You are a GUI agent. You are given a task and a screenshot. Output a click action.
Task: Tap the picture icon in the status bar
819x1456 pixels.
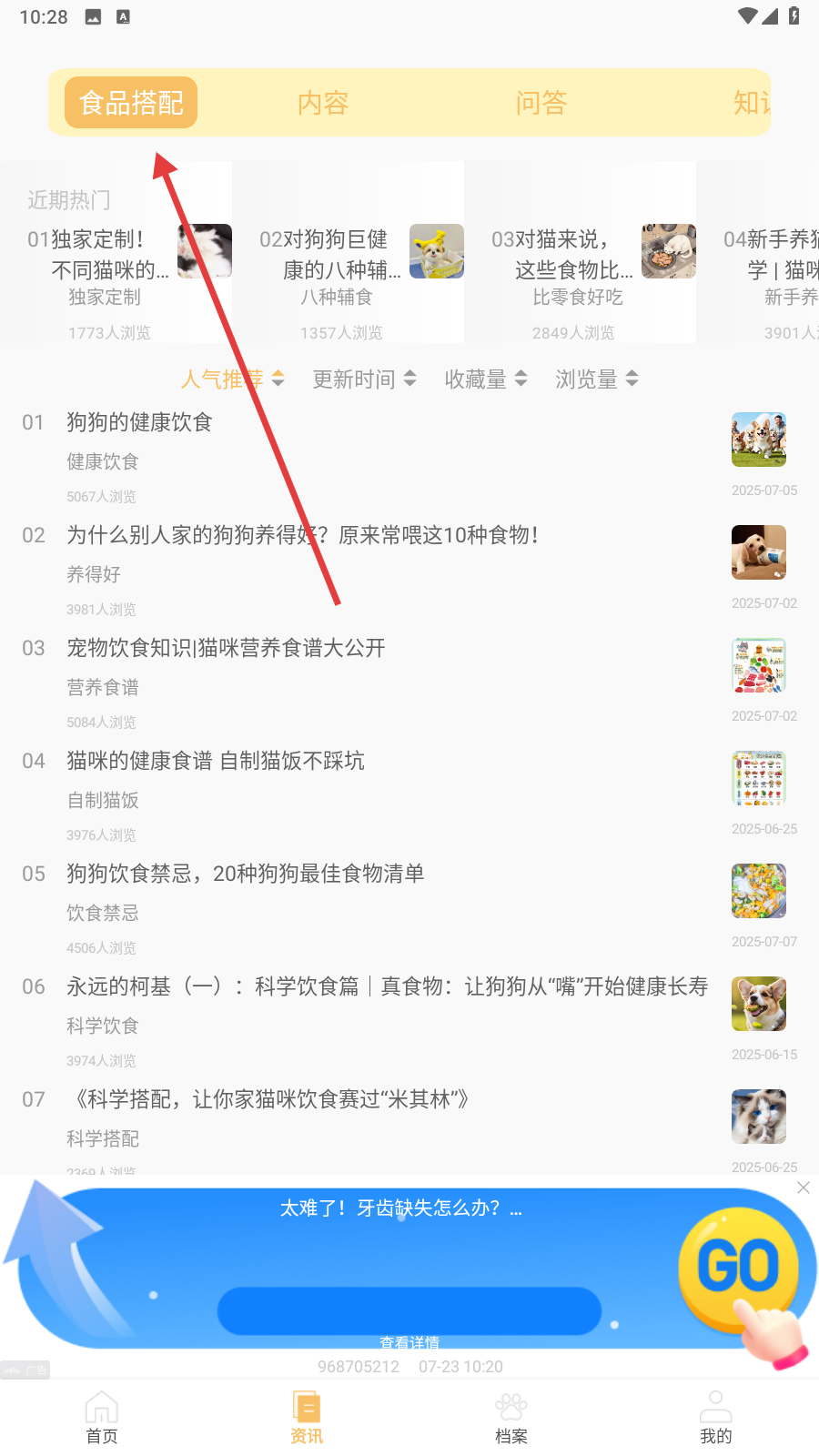pyautogui.click(x=93, y=16)
